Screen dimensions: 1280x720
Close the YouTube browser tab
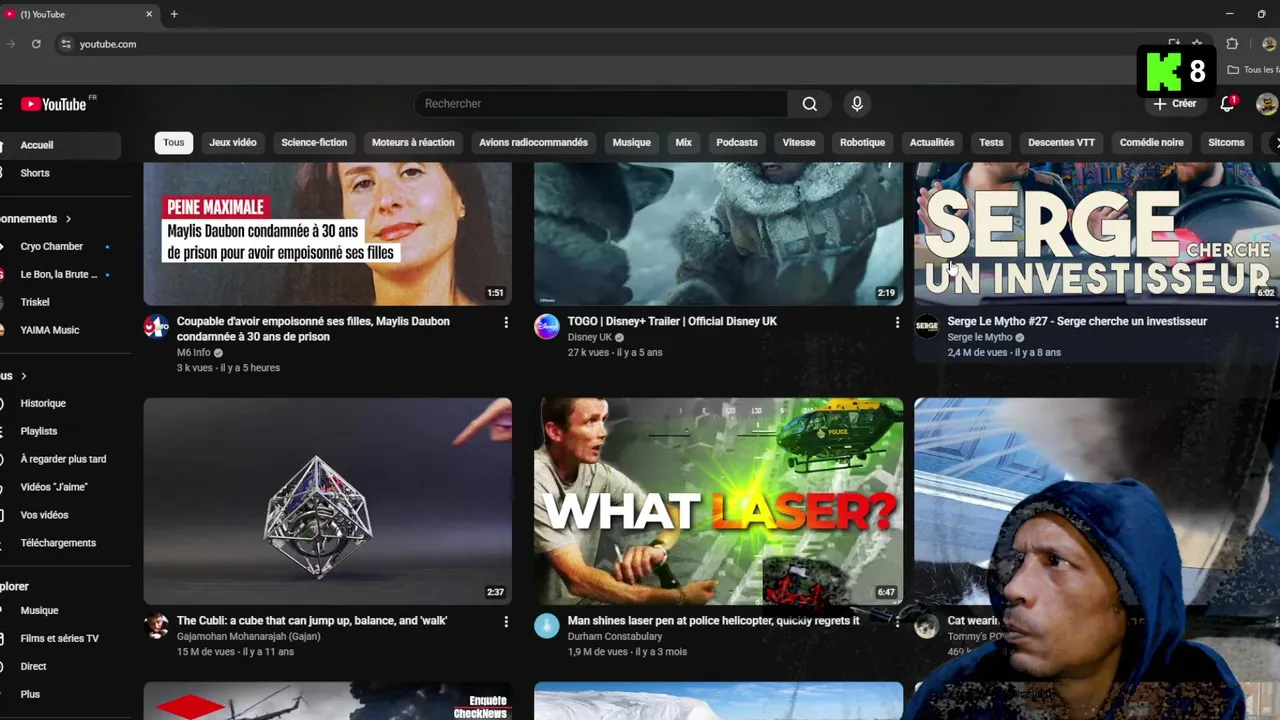(x=149, y=14)
